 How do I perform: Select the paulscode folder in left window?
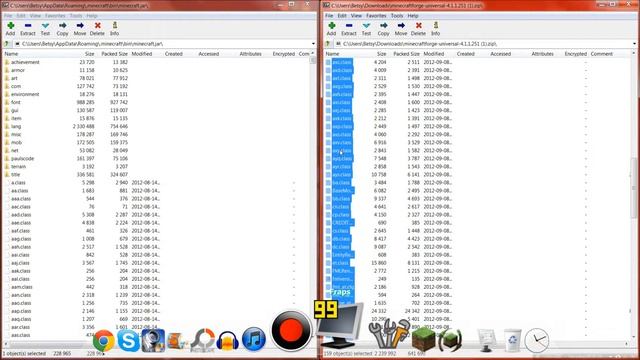coord(22,158)
